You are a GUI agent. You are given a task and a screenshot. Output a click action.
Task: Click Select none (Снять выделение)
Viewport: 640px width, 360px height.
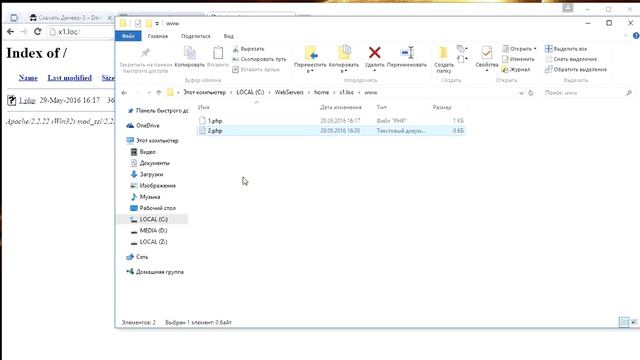pyautogui.click(x=571, y=59)
